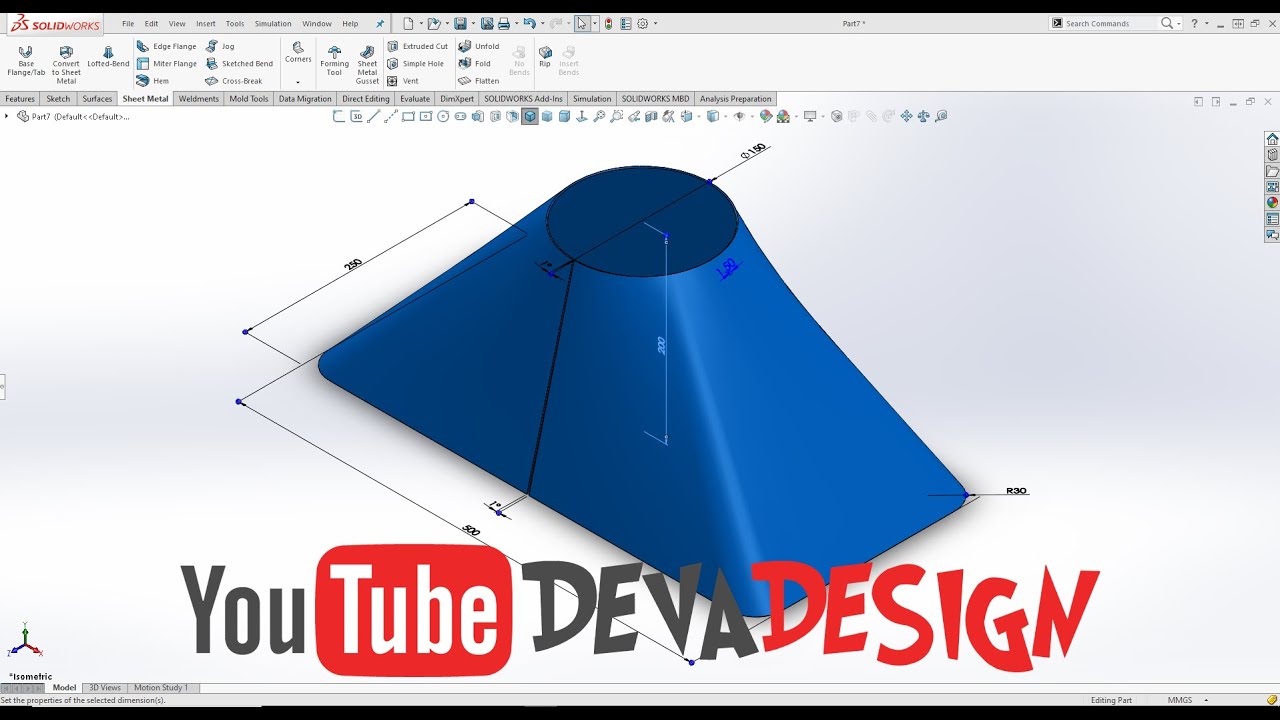Viewport: 1280px width, 720px height.
Task: Pin the menu bar with pushpin
Action: coord(379,23)
